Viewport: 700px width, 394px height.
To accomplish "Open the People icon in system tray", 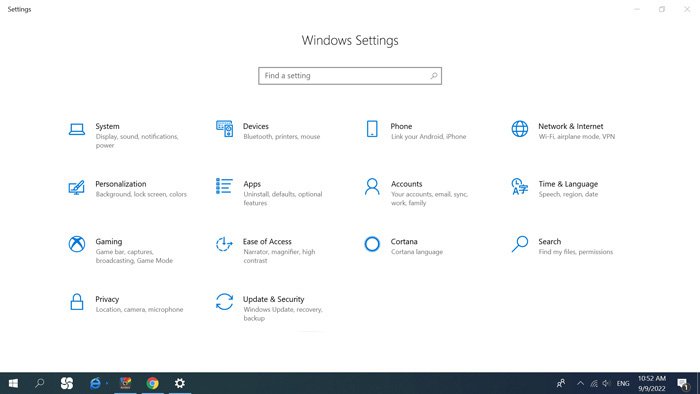I will point(561,383).
